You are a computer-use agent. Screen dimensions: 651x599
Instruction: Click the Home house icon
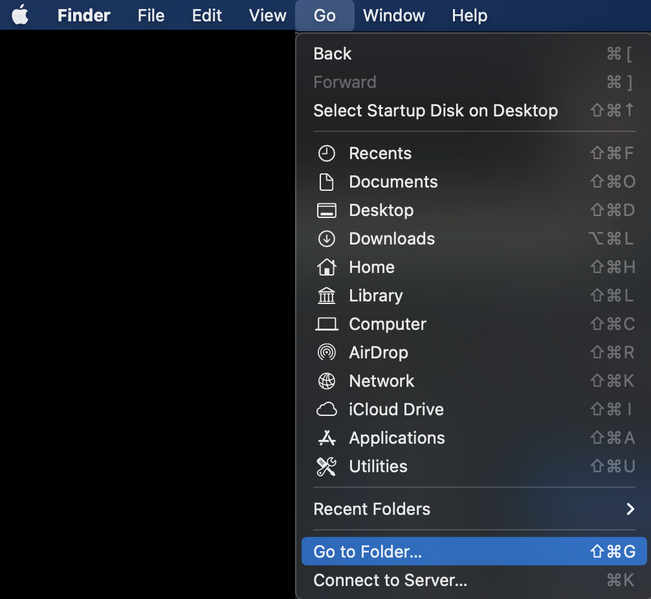[327, 267]
